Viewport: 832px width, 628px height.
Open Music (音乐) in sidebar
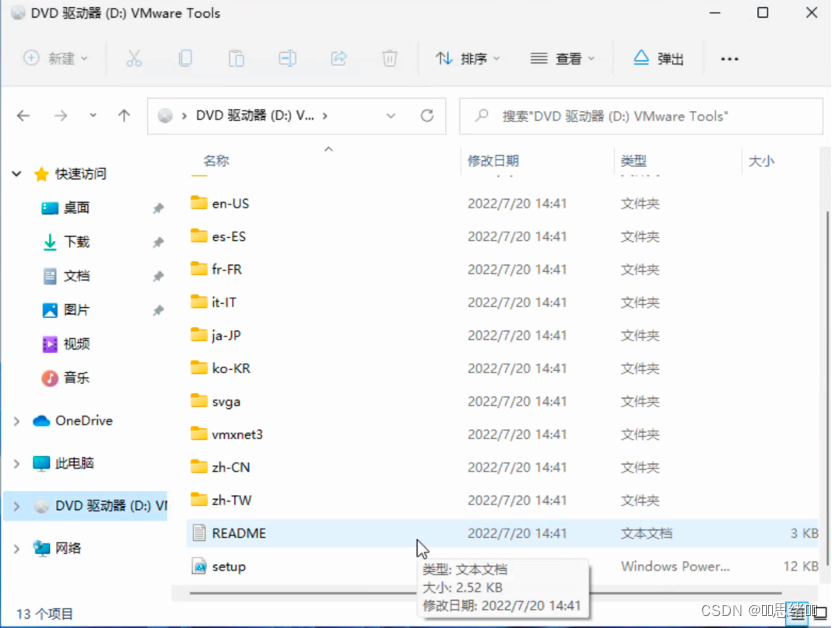(65, 378)
